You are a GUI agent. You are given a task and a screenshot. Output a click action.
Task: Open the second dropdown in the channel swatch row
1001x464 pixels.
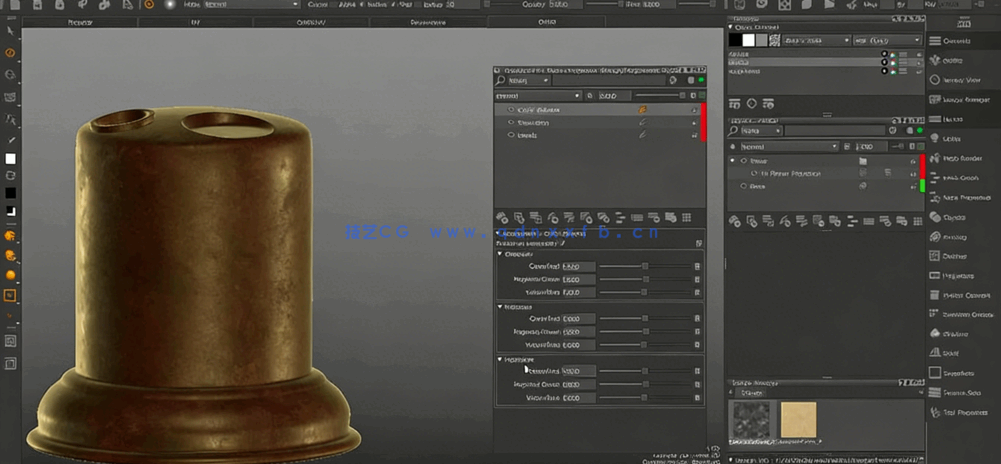(888, 40)
